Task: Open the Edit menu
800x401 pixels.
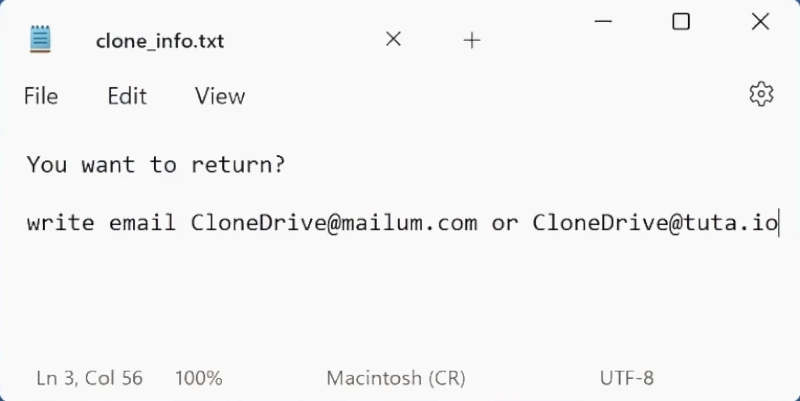Action: (x=127, y=96)
